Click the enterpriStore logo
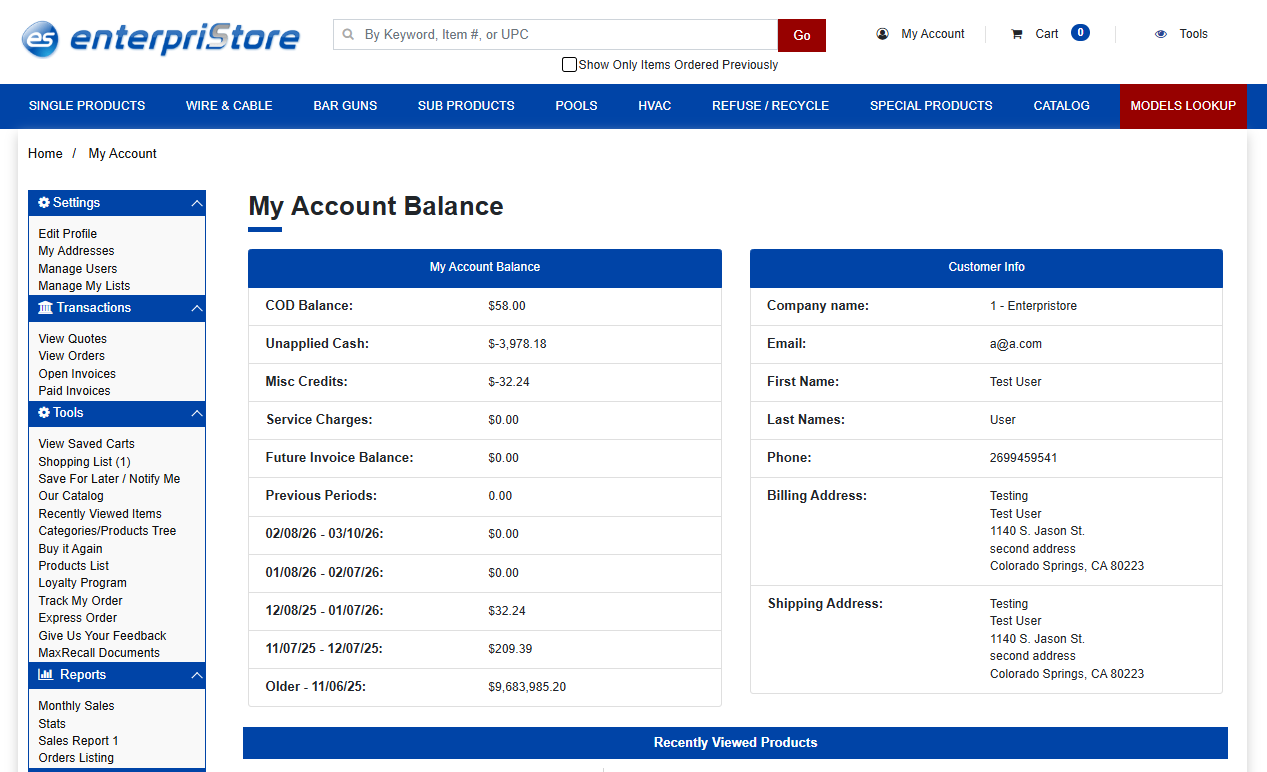Image resolution: width=1267 pixels, height=772 pixels. coord(161,39)
